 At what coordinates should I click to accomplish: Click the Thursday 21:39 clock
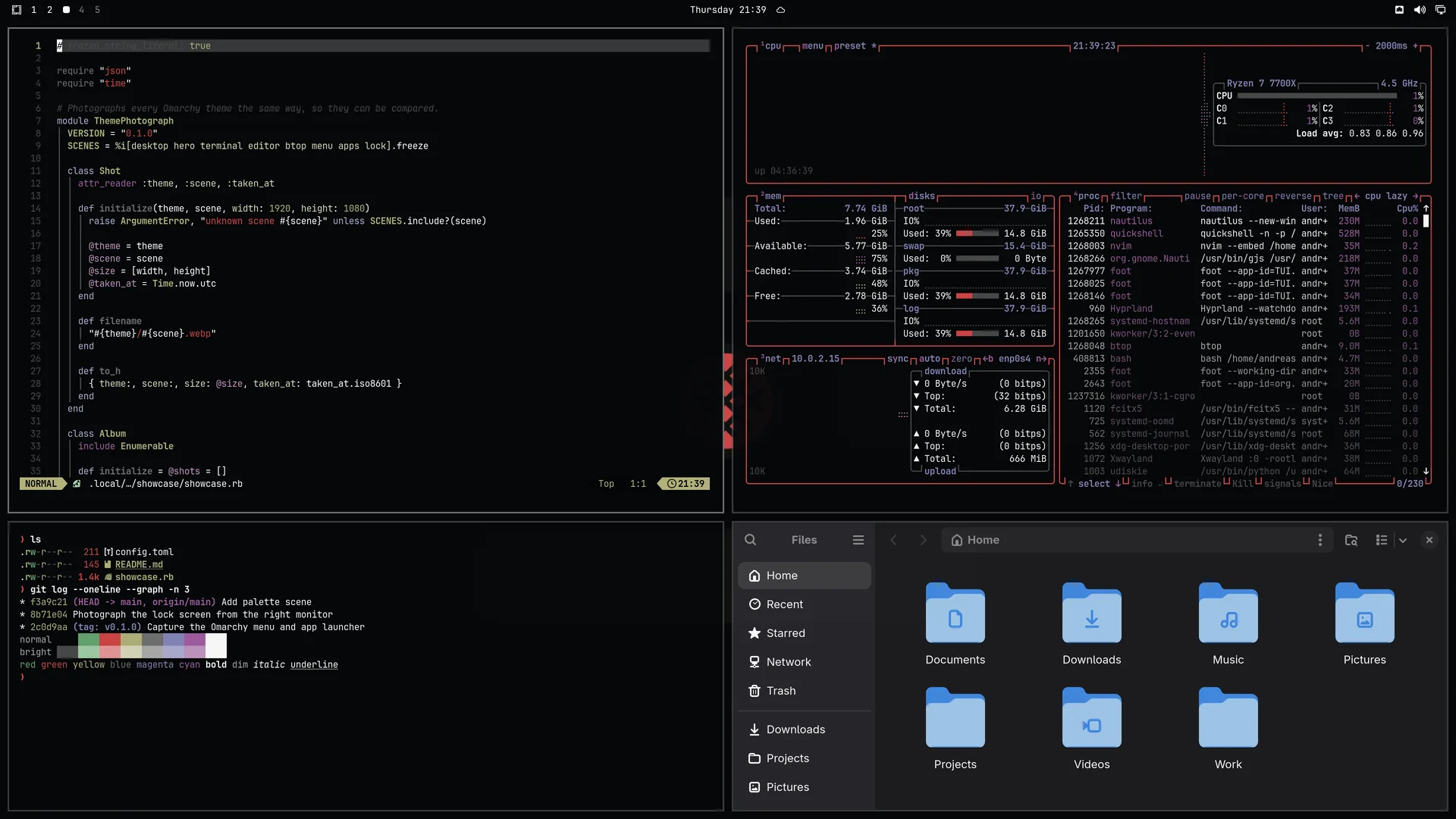(x=727, y=10)
